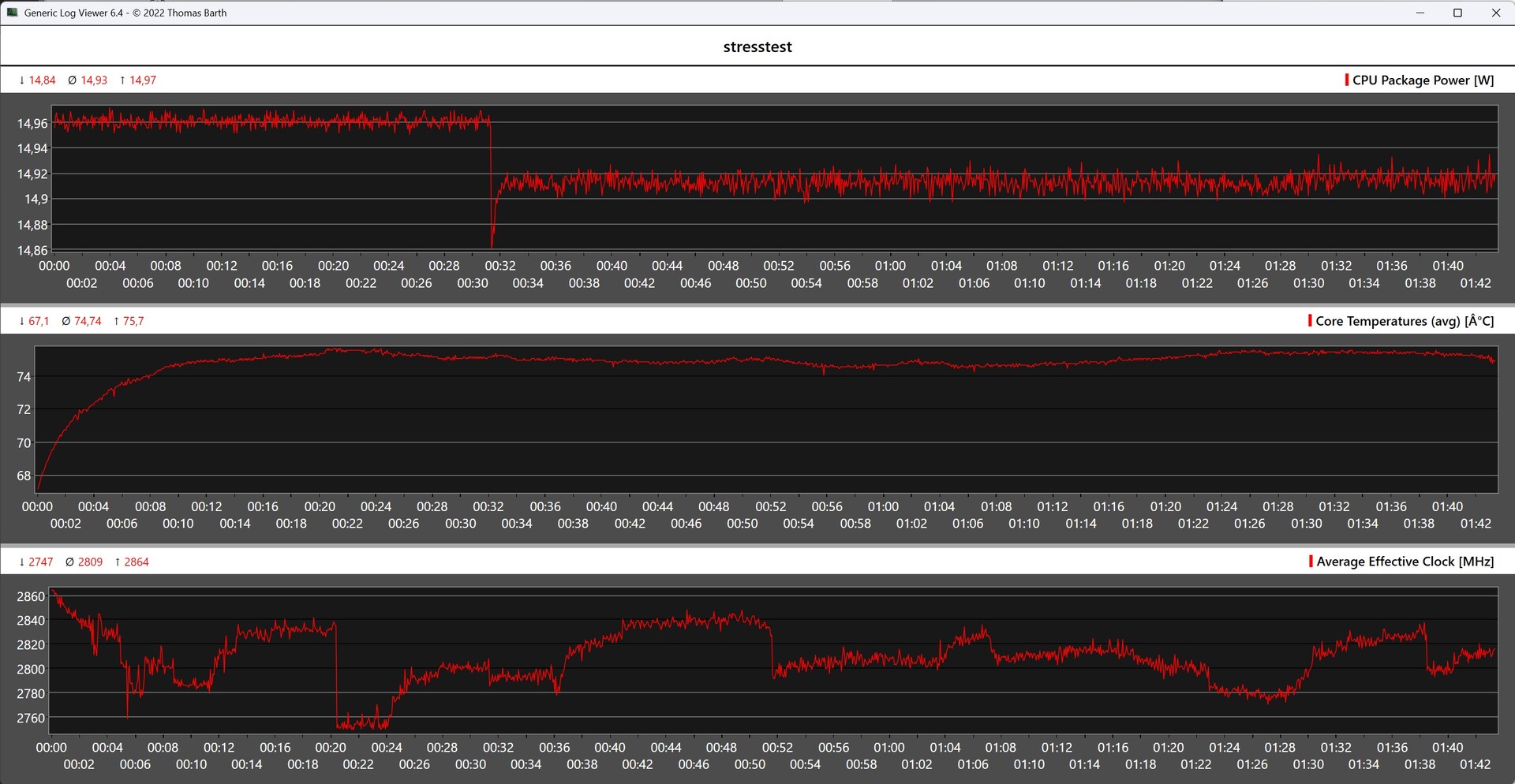Click the red Core Temperatures legend marker
The height and width of the screenshot is (784, 1515).
[1310, 321]
